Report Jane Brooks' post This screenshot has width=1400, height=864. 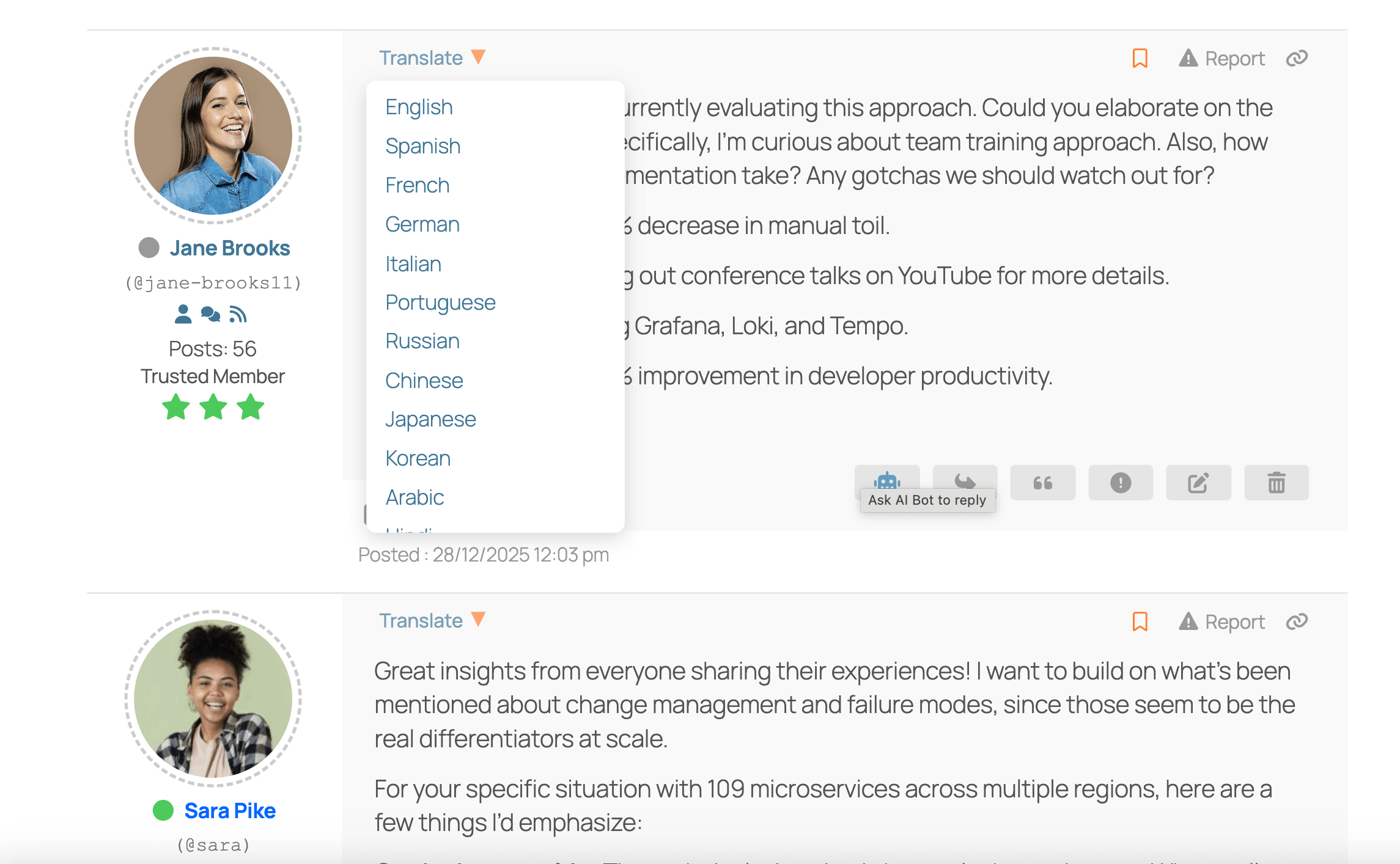(1221, 58)
